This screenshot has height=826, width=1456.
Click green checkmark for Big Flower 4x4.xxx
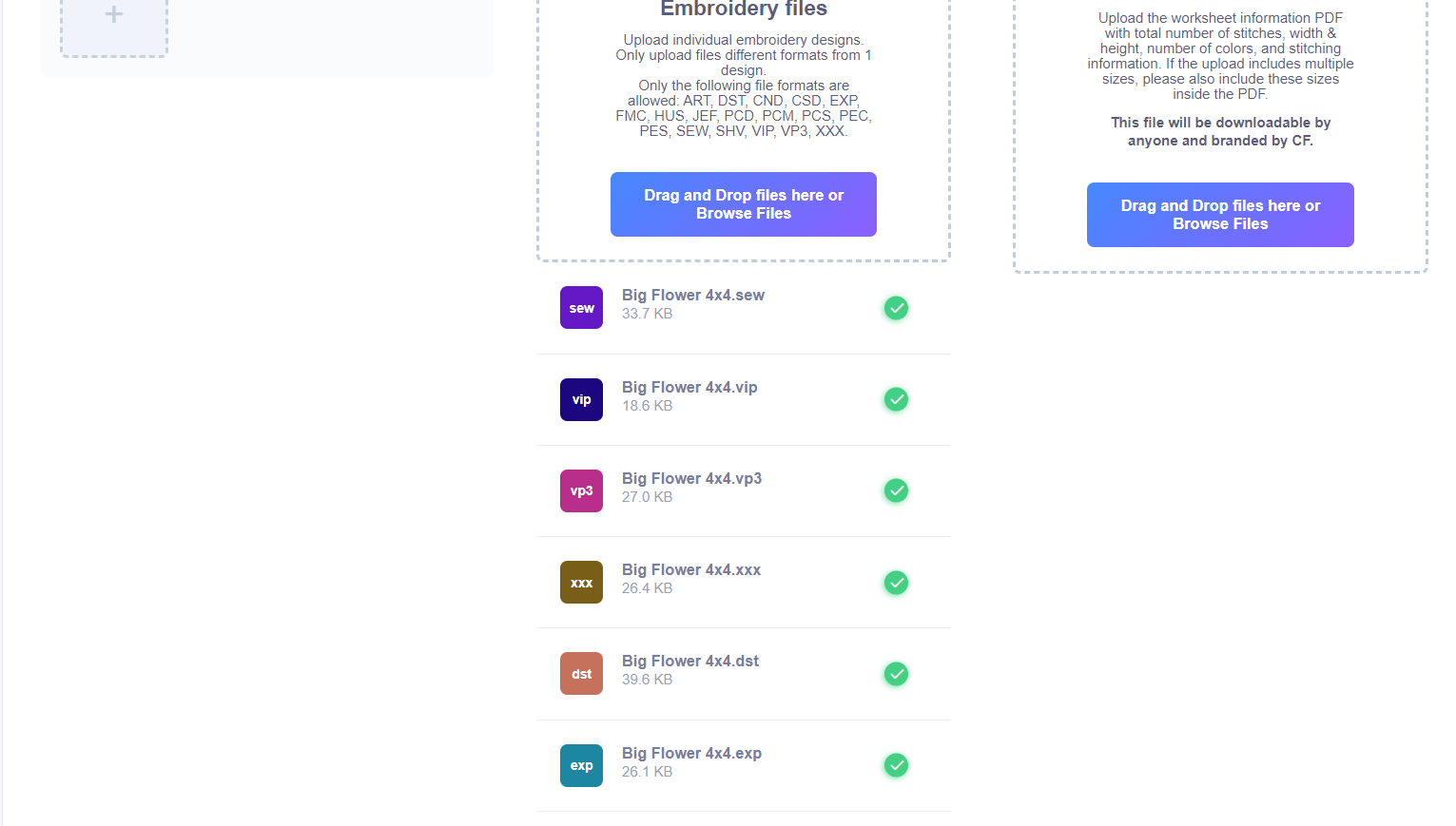coord(896,583)
